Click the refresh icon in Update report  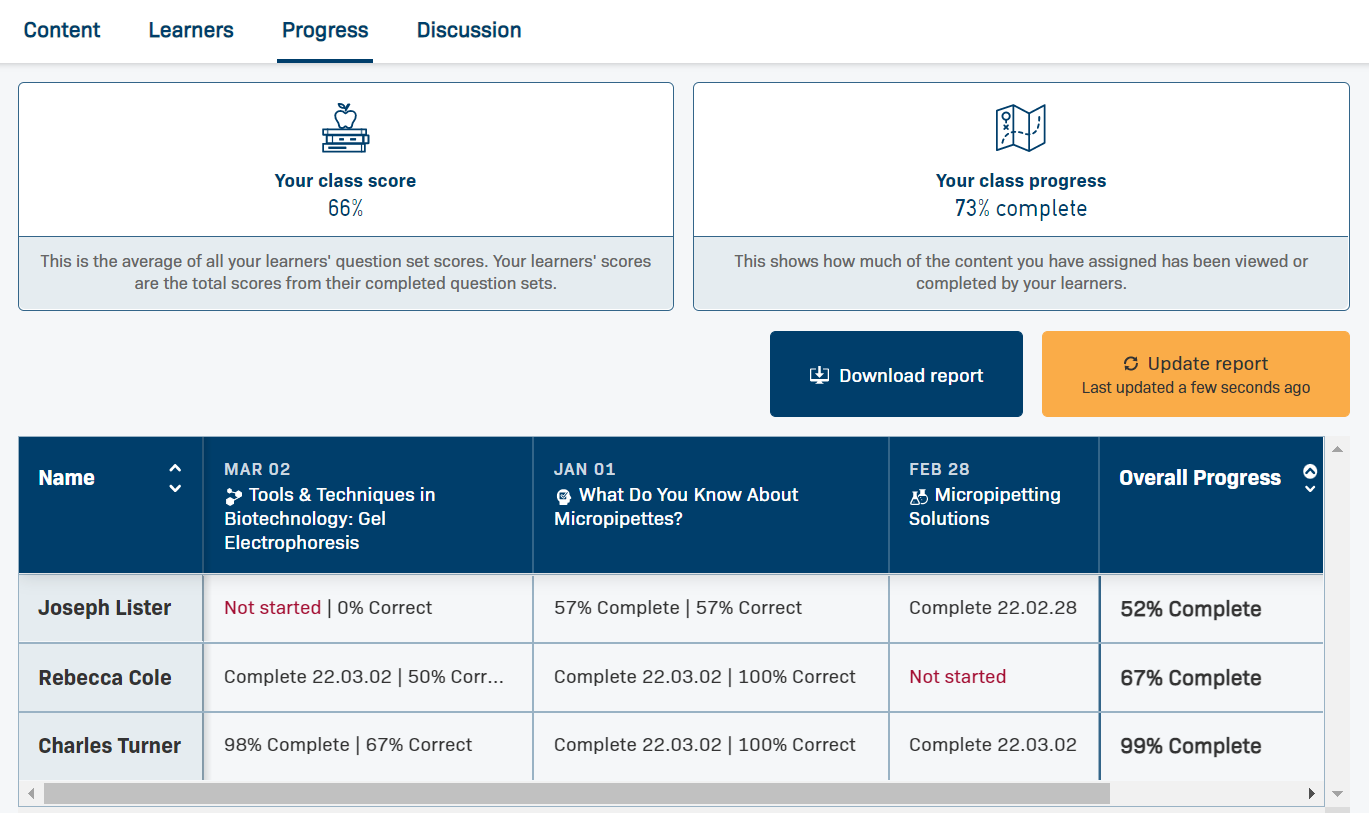[x=1131, y=364]
